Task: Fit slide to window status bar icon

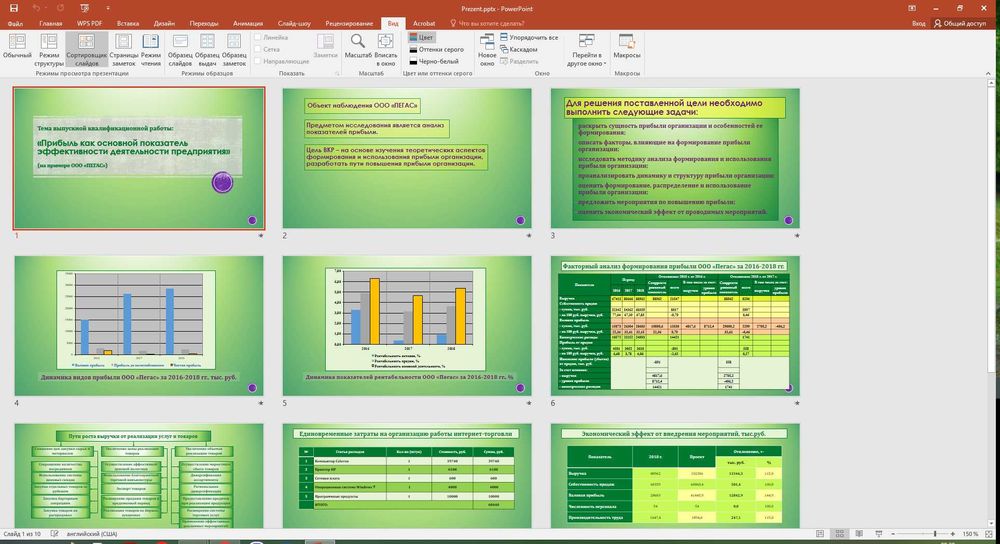Action: [x=989, y=534]
